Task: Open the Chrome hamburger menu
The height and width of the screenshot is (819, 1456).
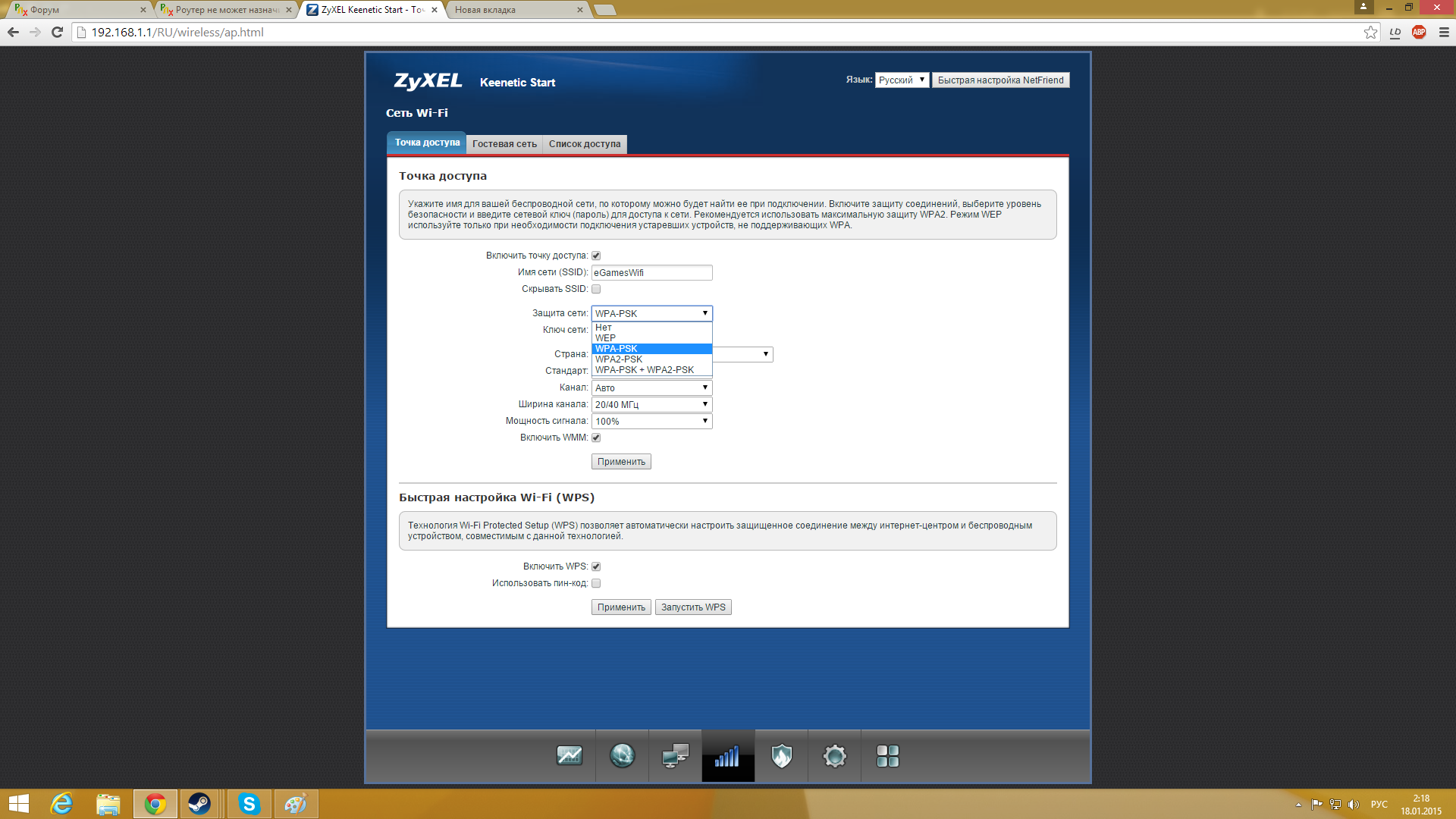Action: point(1444,32)
